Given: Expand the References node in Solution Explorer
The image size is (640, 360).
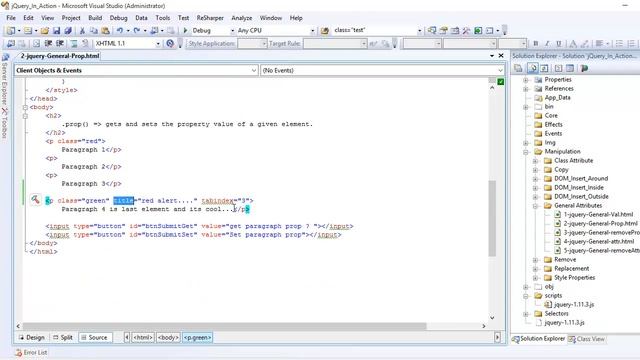Looking at the screenshot, I should tap(526, 89).
